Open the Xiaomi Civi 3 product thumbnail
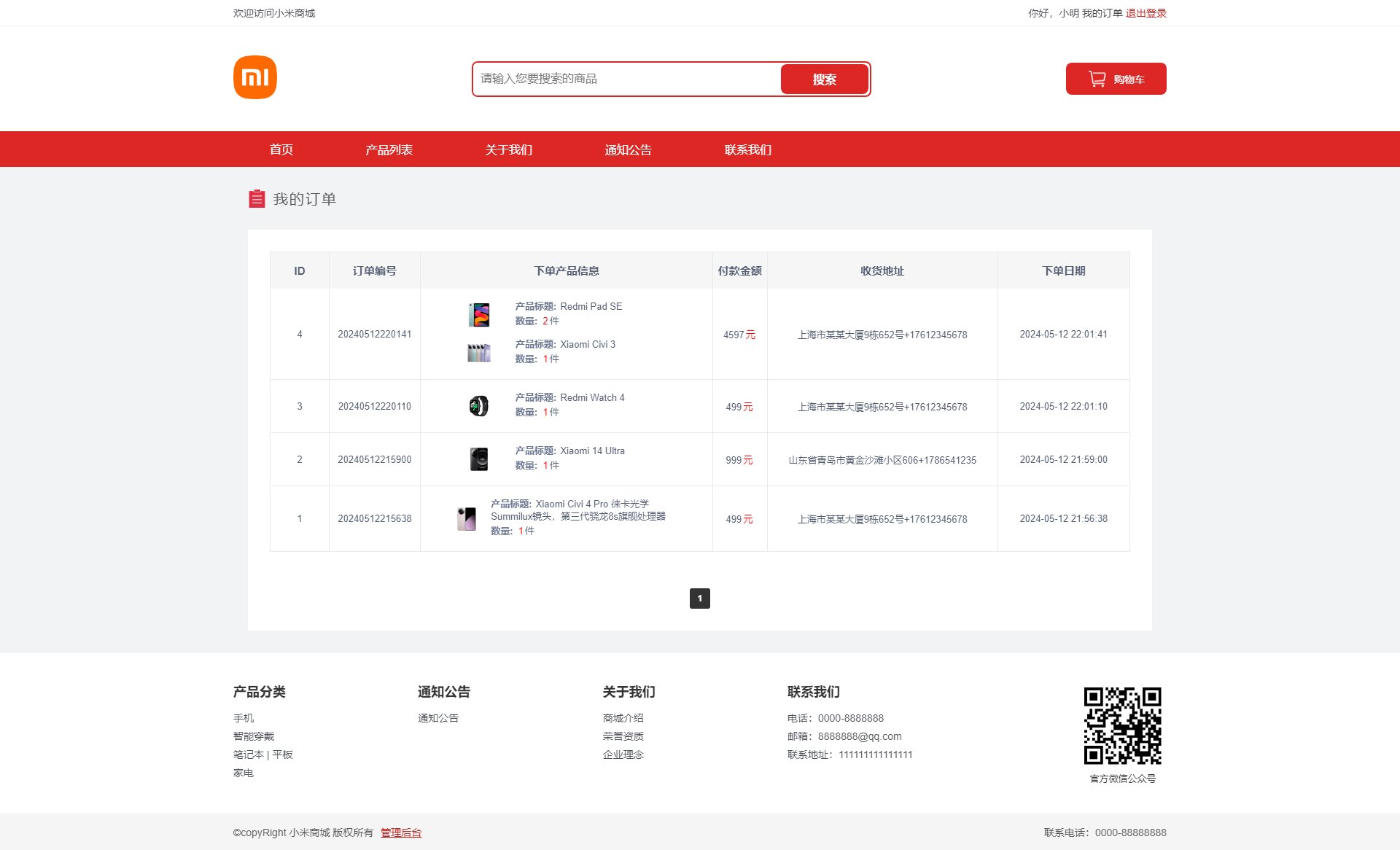The height and width of the screenshot is (850, 1400). point(479,352)
